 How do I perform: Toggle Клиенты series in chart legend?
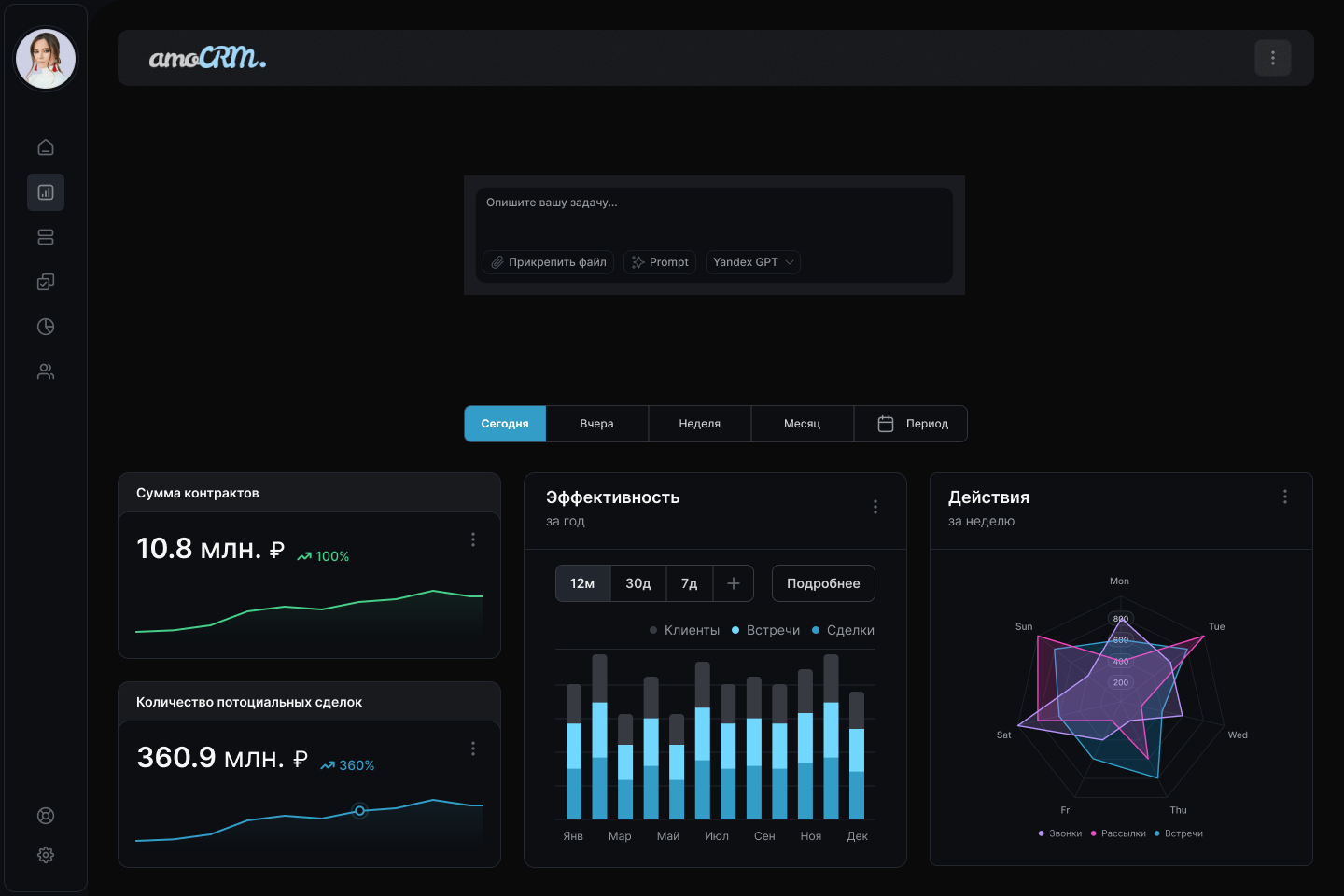[685, 630]
